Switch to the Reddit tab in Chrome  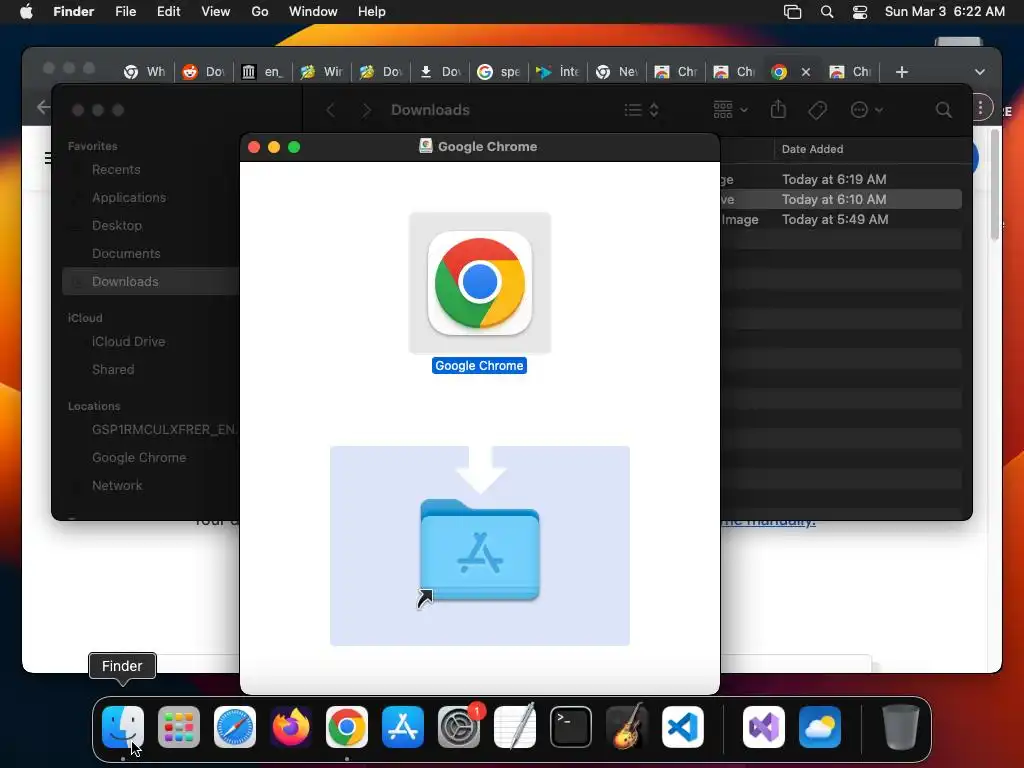click(x=203, y=72)
